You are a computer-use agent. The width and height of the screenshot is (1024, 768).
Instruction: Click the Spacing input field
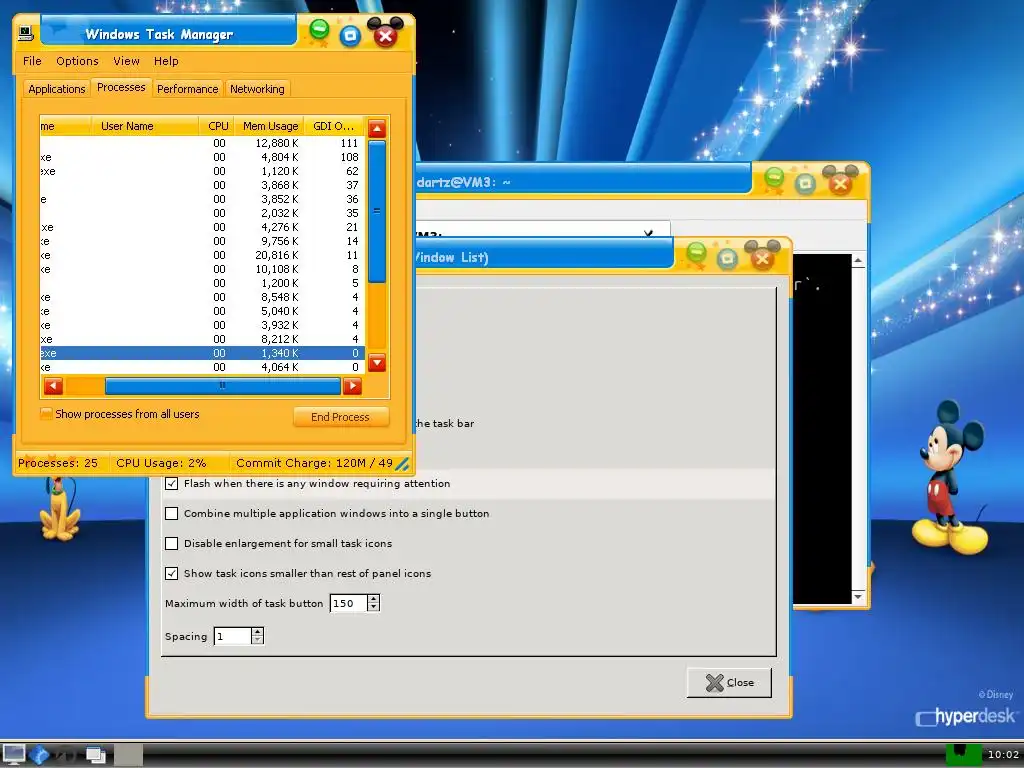(232, 636)
